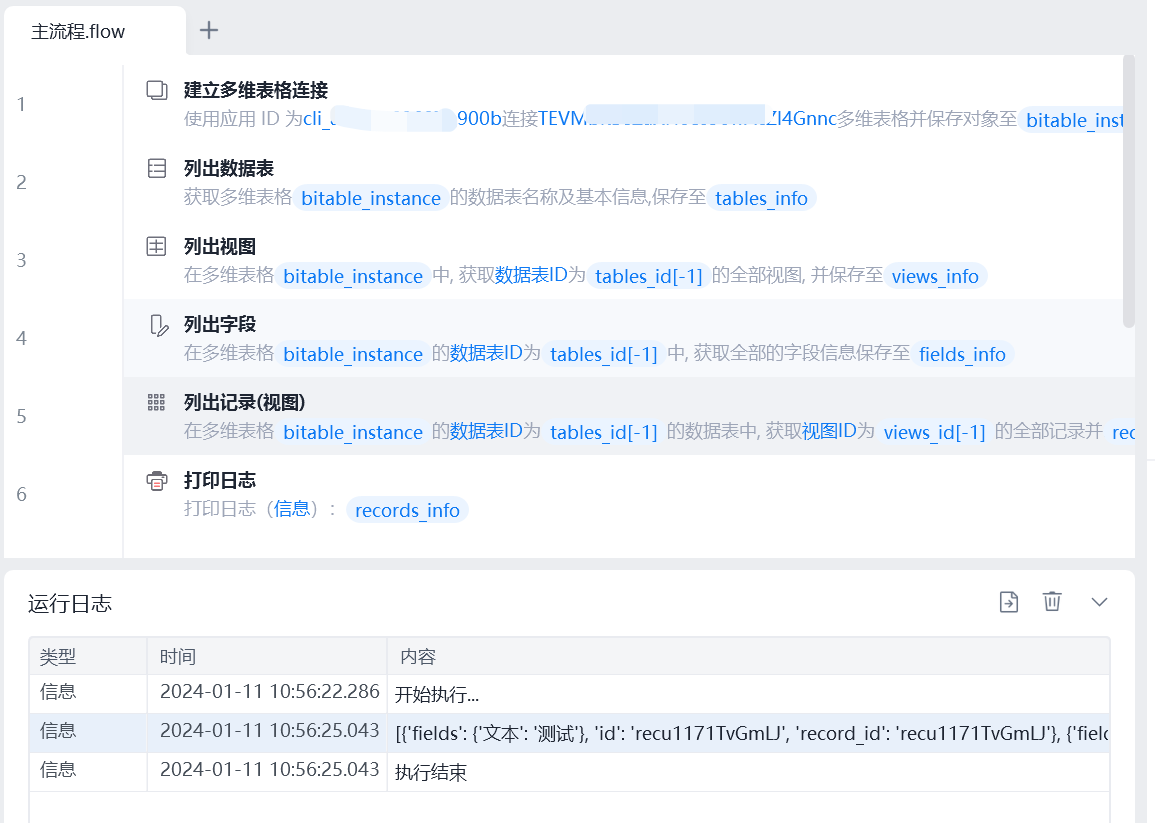This screenshot has height=823, width=1155.
Task: Click the 运行日志 panel title
Action: pos(70,604)
